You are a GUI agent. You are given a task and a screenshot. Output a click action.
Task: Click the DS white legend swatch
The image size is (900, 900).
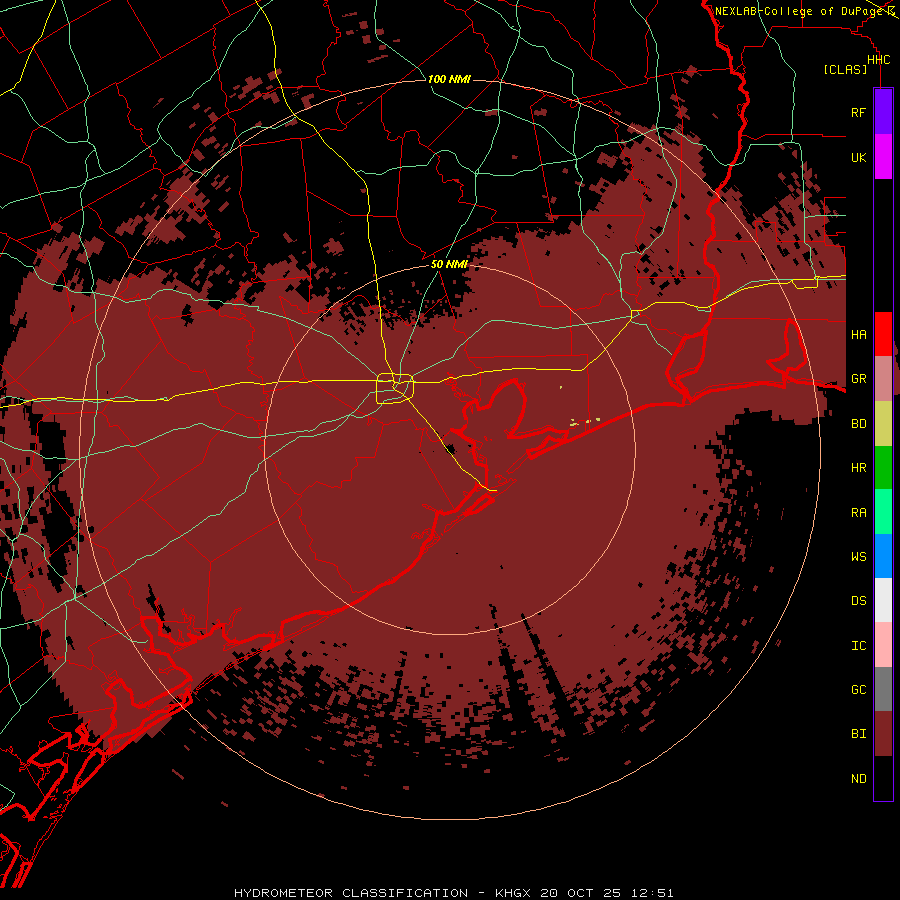click(x=883, y=600)
